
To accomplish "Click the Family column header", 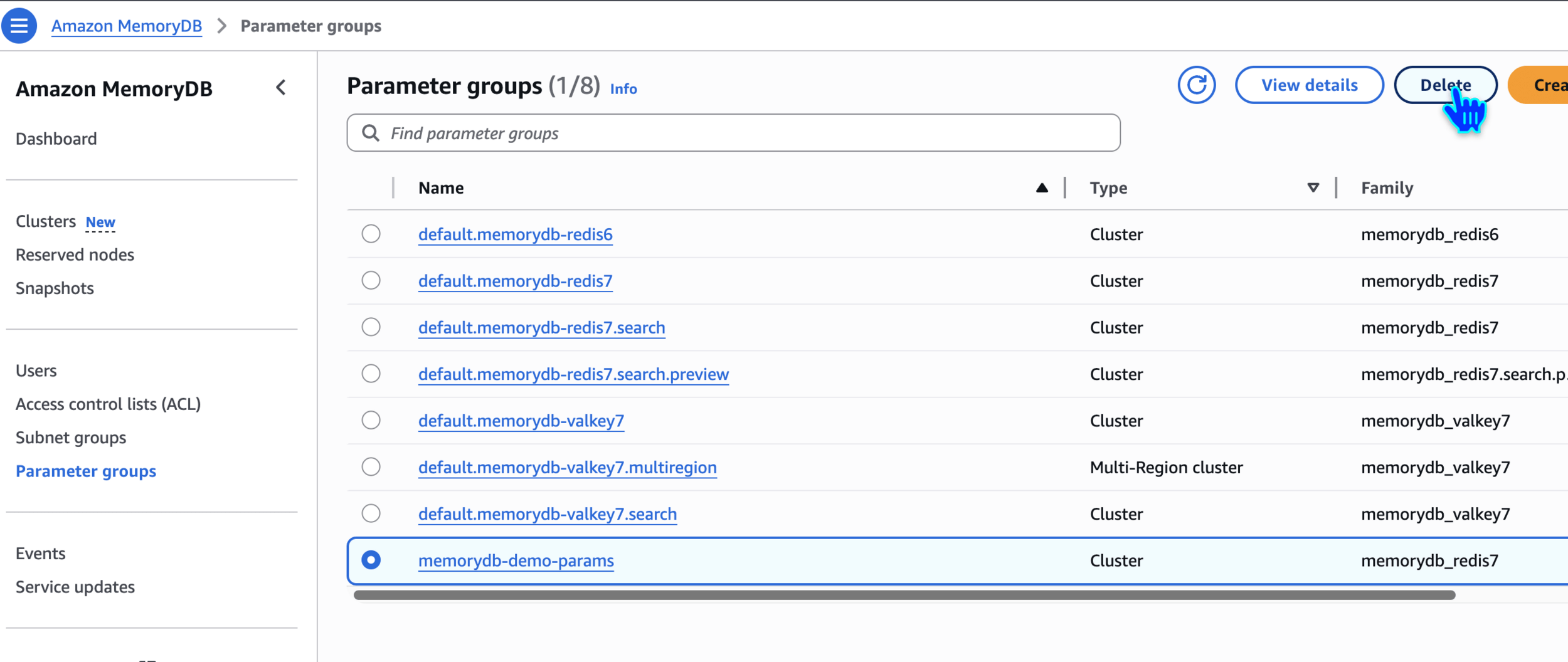I will click(x=1387, y=188).
